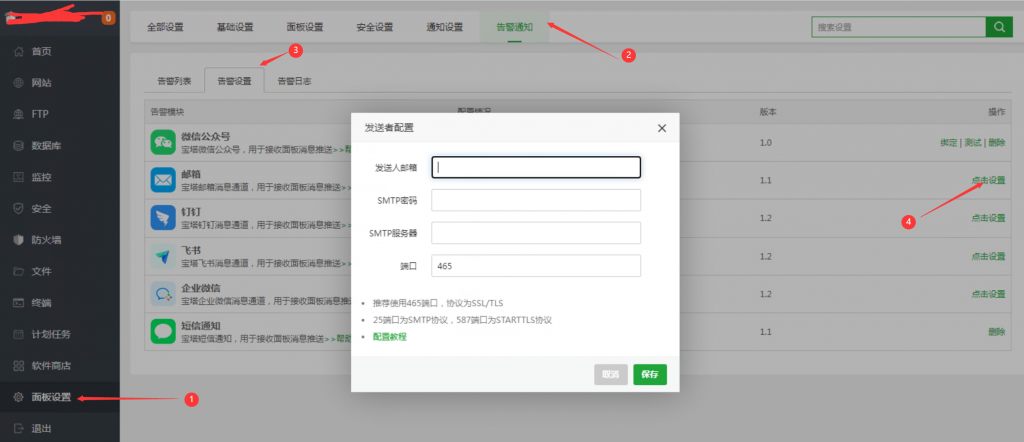Close the 发送者配置 dialog
Viewport: 1024px width, 442px height.
point(661,128)
